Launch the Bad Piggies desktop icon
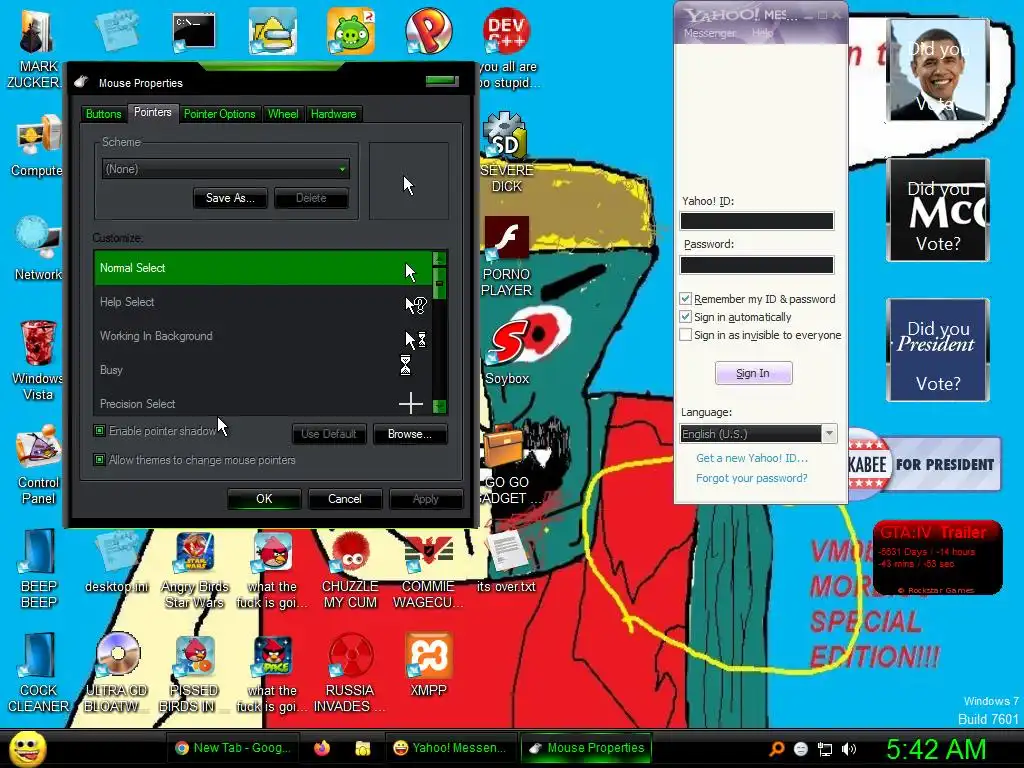1024x768 pixels. point(351,31)
